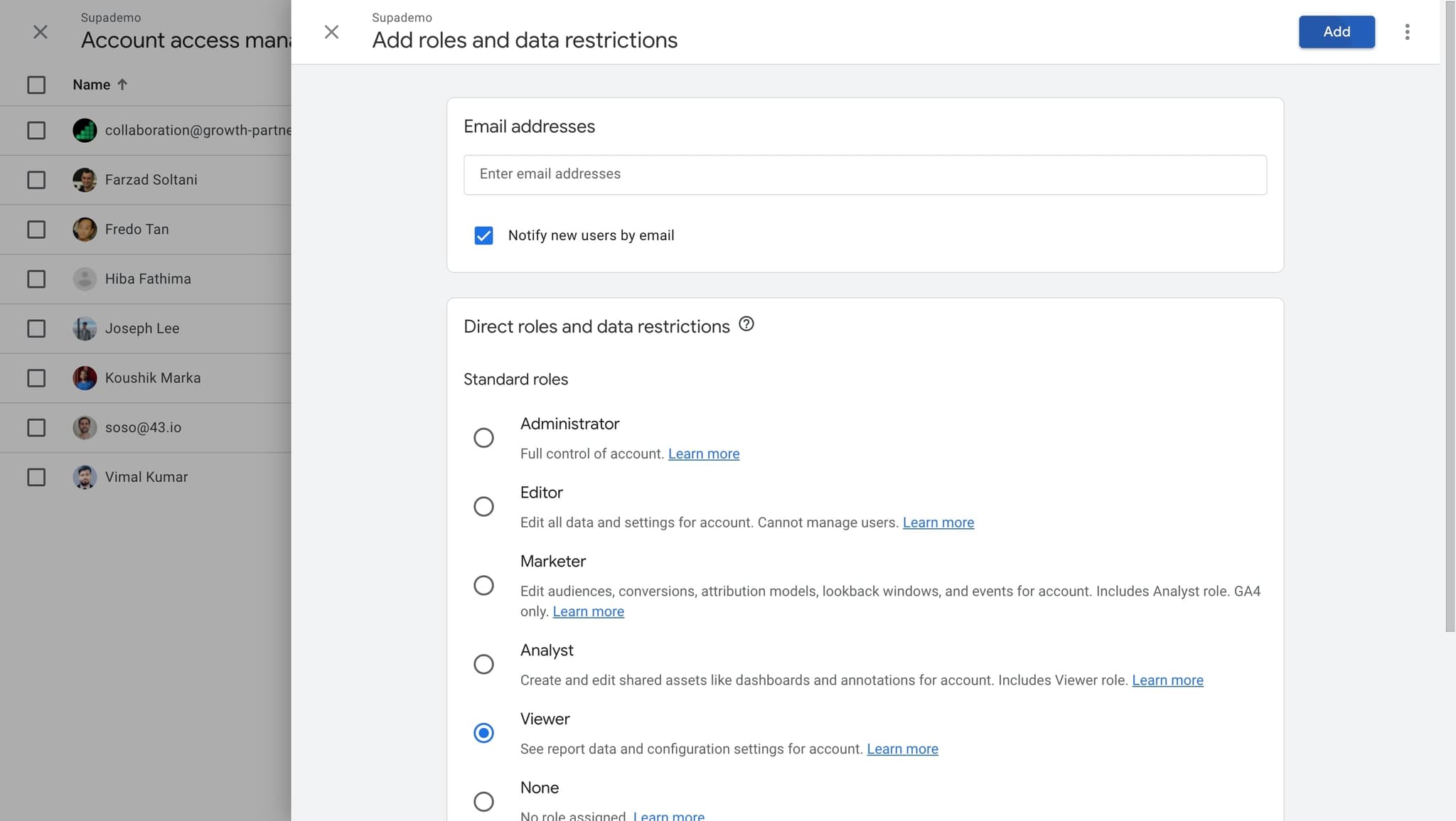Close the Add roles panel

point(331,32)
